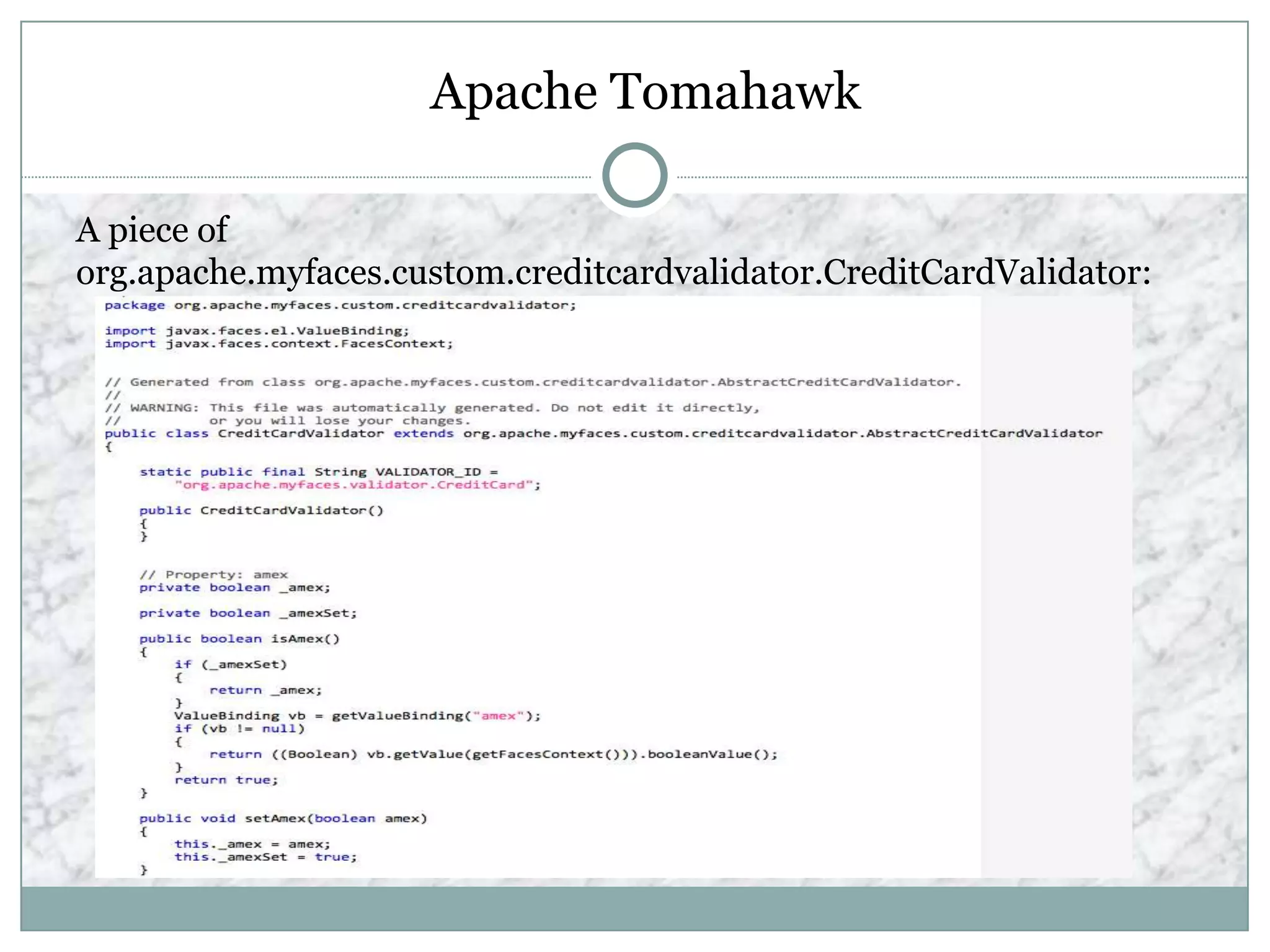
Task: Click the 'A piece of' subtitle text
Action: (x=153, y=230)
